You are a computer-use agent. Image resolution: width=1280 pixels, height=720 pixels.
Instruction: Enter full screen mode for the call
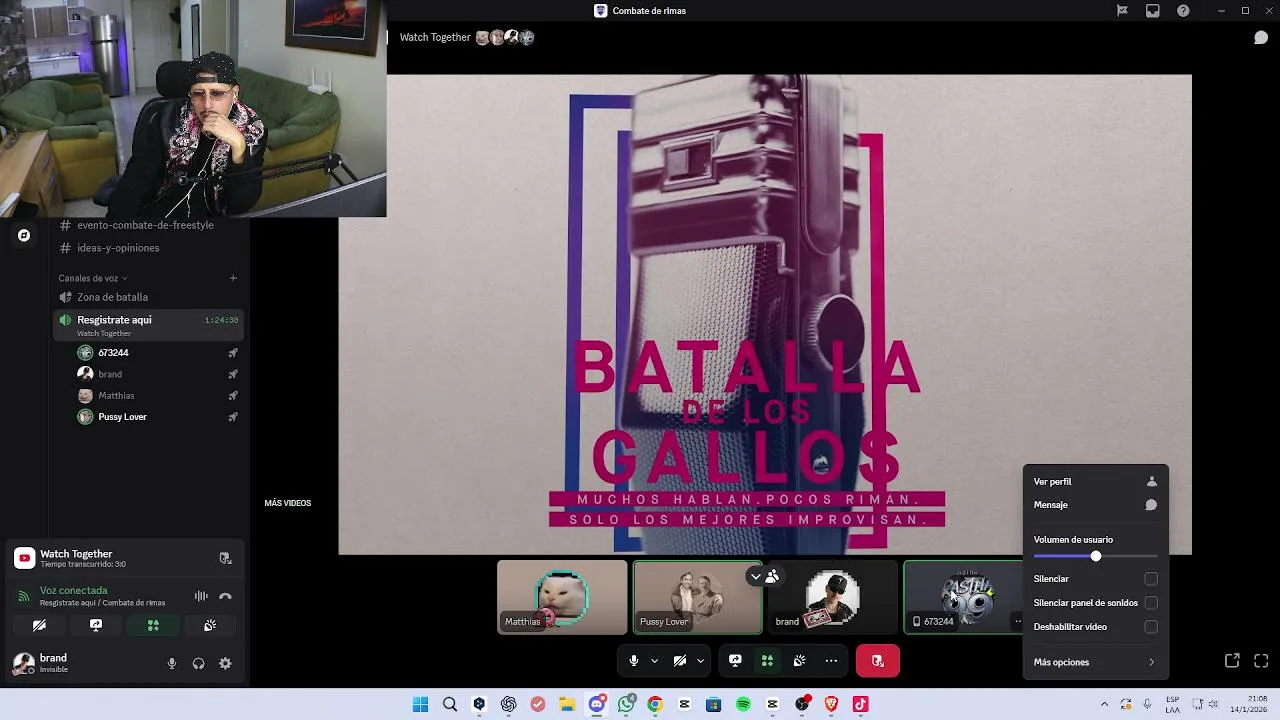1261,661
